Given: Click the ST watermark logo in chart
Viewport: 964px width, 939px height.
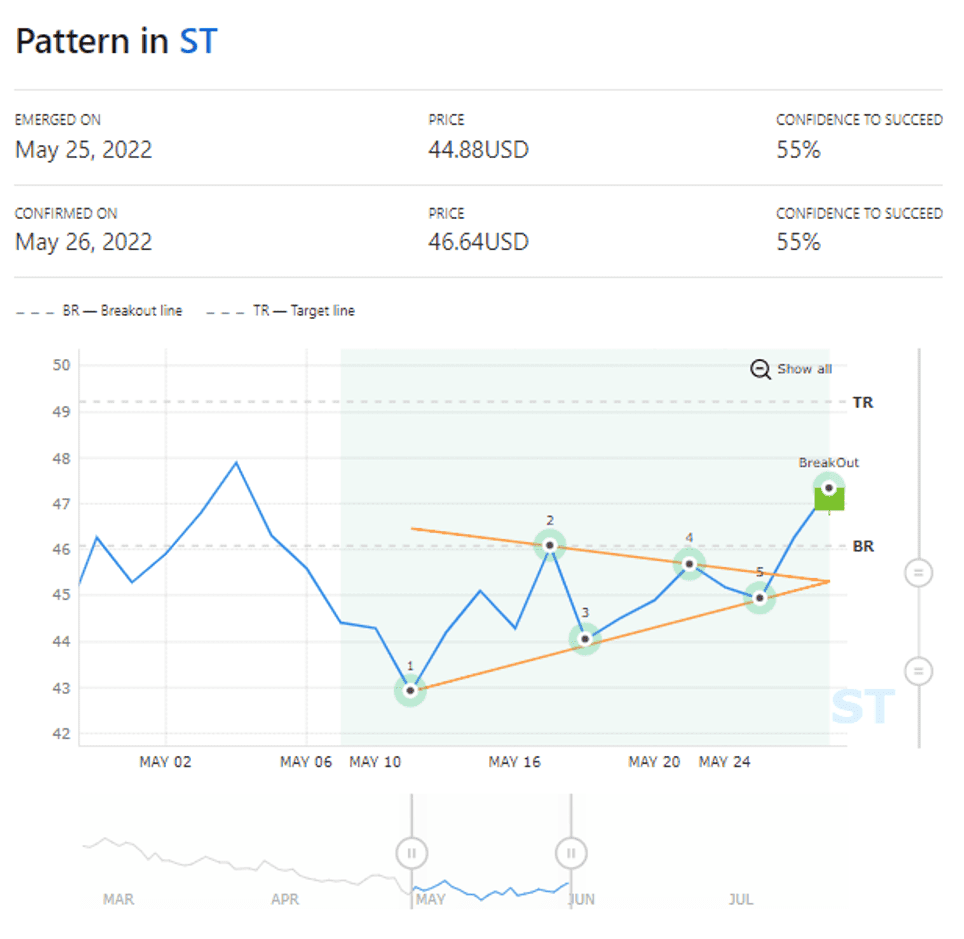Looking at the screenshot, I should [x=861, y=707].
